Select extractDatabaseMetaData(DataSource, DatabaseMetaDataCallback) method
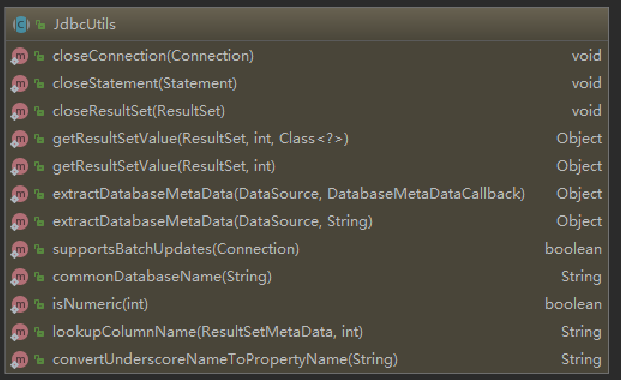This screenshot has width=621, height=380. pyautogui.click(x=289, y=194)
